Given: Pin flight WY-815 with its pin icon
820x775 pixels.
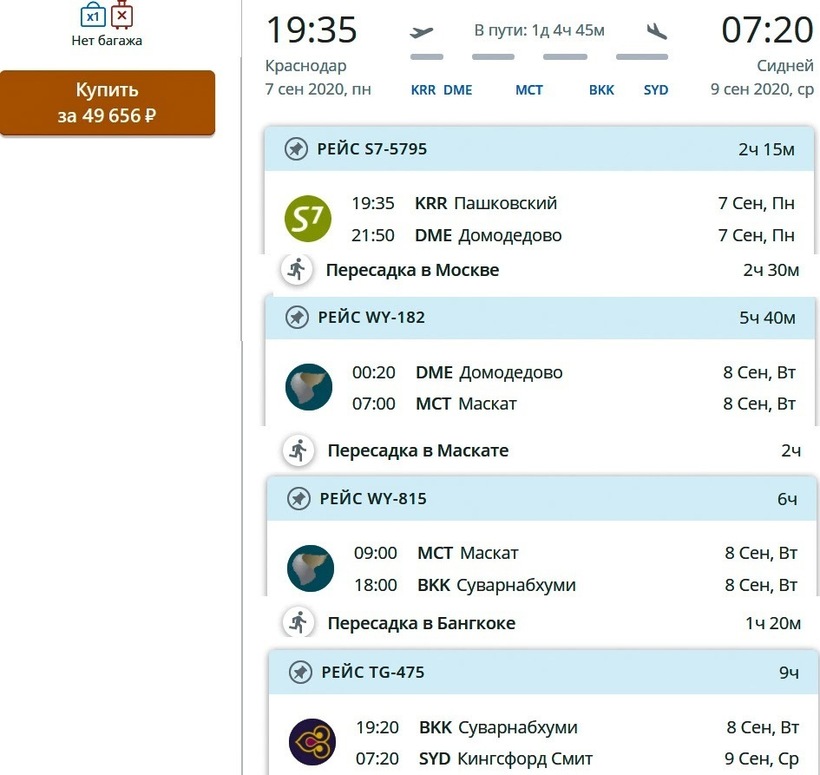Looking at the screenshot, I should (x=299, y=498).
